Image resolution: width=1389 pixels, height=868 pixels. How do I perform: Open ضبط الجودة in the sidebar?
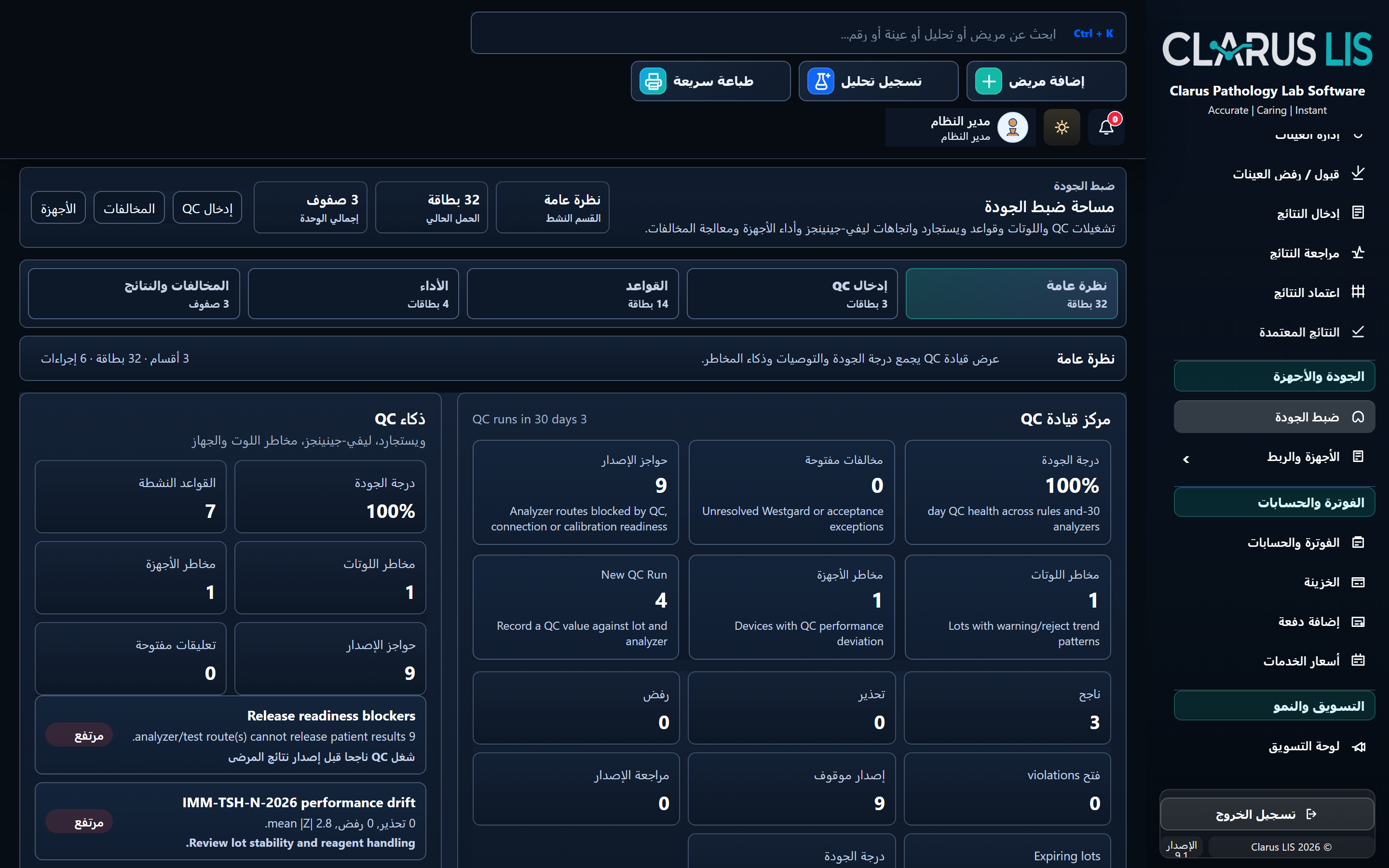[1274, 417]
